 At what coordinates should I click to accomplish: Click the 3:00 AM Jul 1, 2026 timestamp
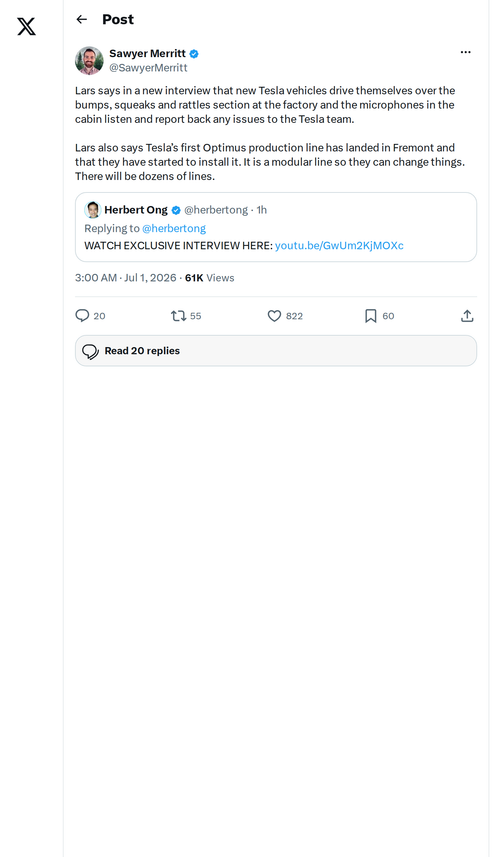(x=126, y=278)
